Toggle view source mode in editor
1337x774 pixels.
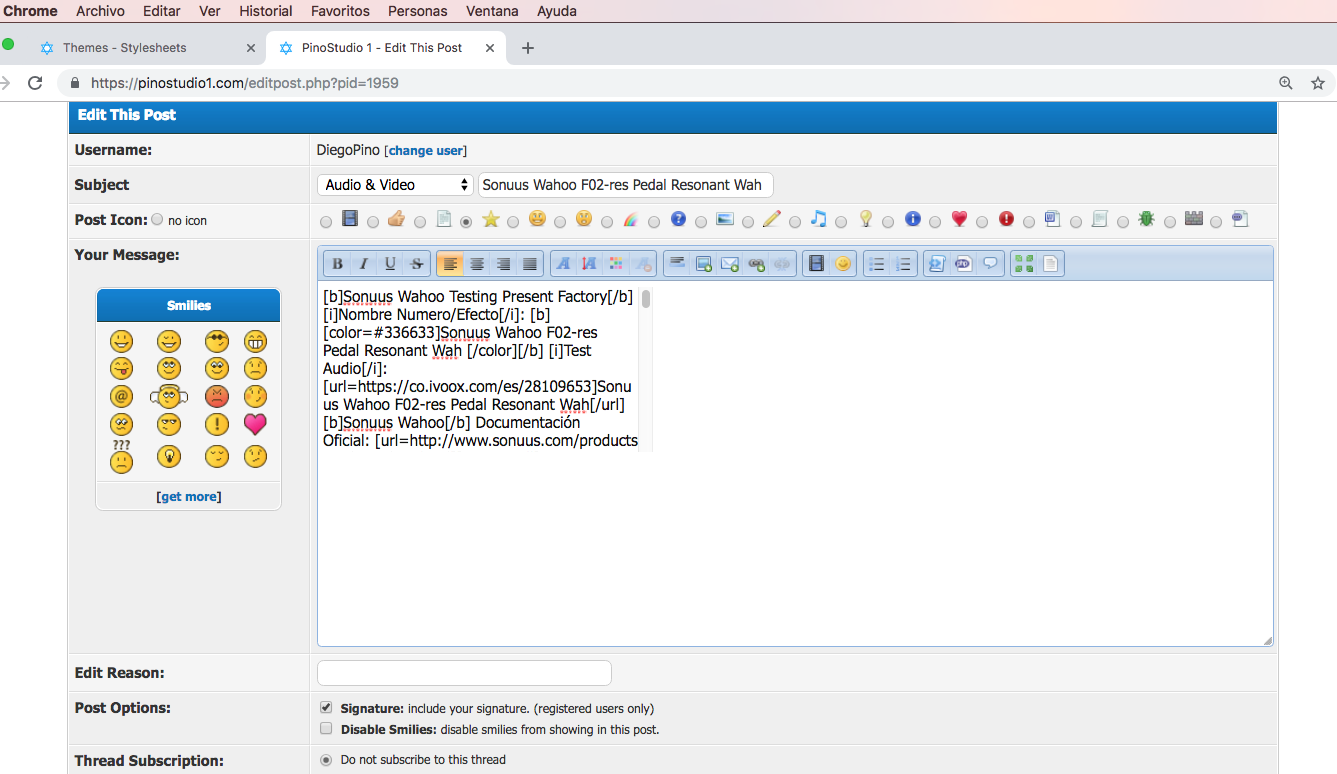(x=1050, y=264)
